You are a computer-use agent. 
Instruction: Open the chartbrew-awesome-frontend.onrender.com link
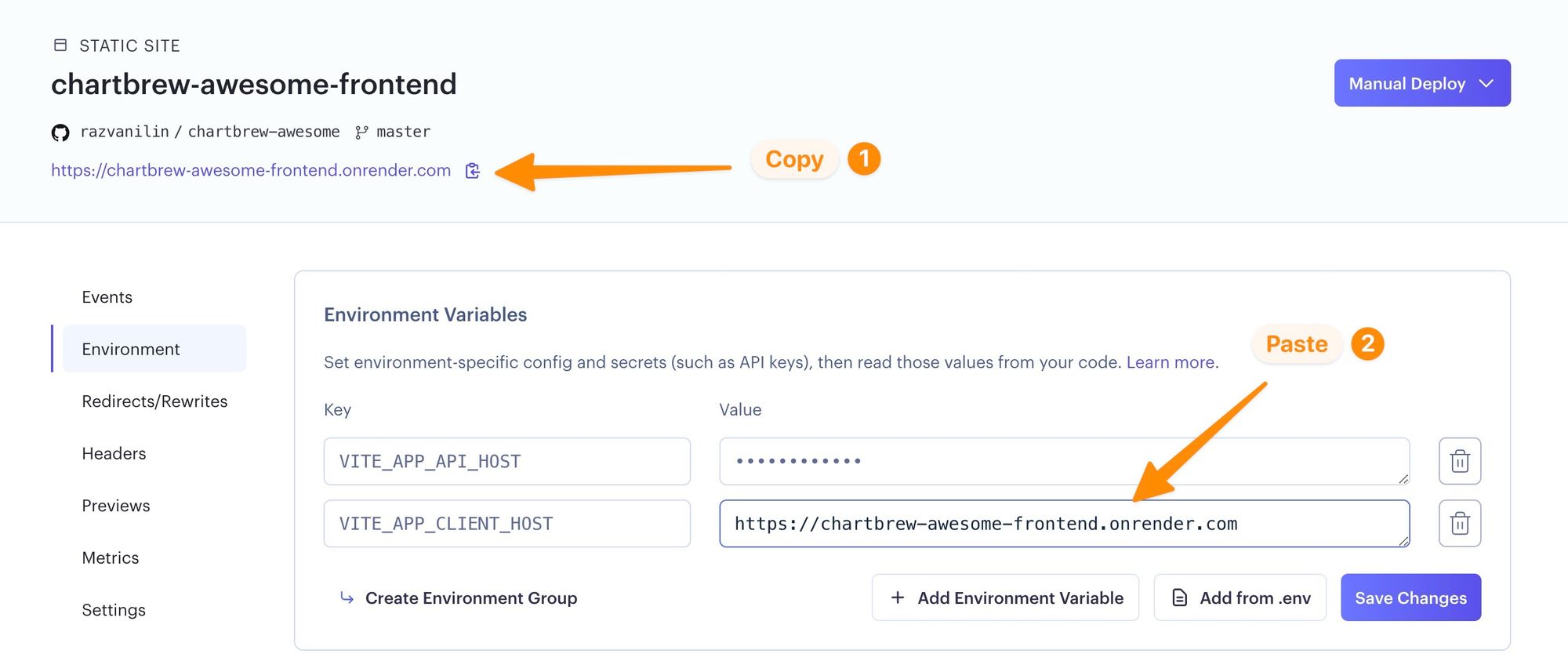coord(251,170)
